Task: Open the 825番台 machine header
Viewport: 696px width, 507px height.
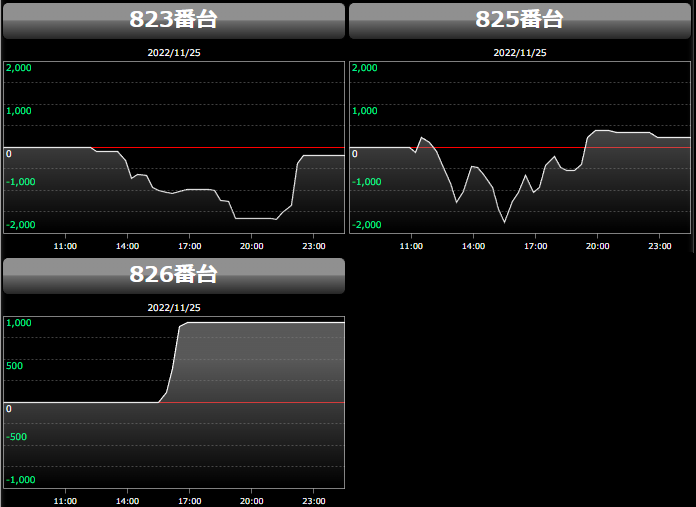Action: [519, 20]
